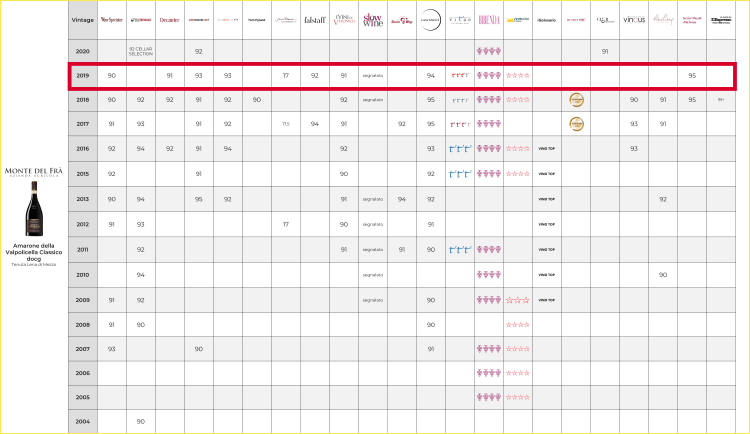The width and height of the screenshot is (750, 434).
Task: Click blue Vitae icons in 2016 row
Action: (x=460, y=149)
